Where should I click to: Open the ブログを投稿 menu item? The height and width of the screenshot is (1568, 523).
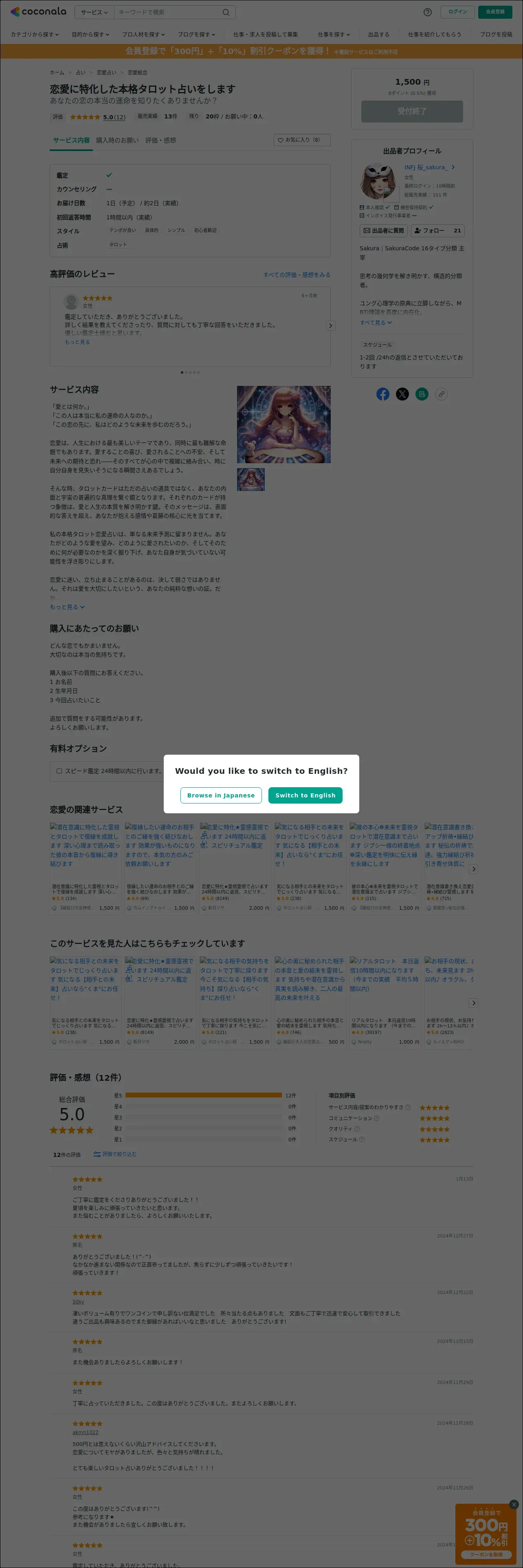click(x=496, y=35)
